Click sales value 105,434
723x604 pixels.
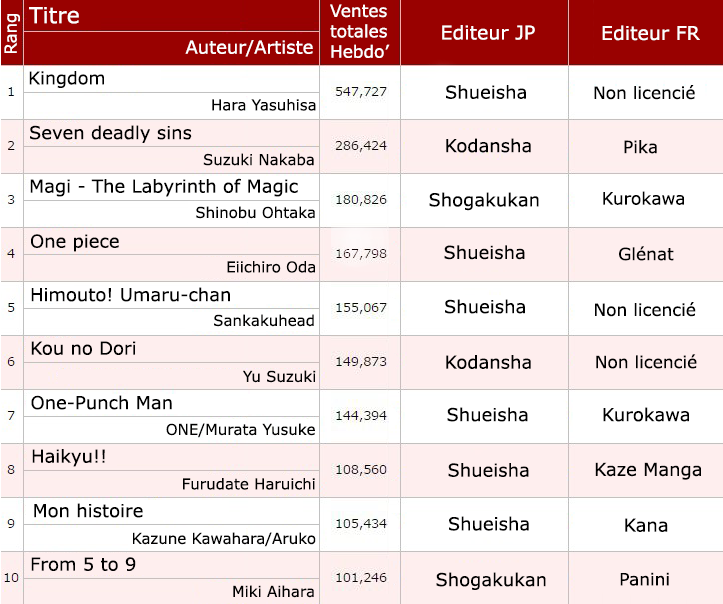(361, 523)
